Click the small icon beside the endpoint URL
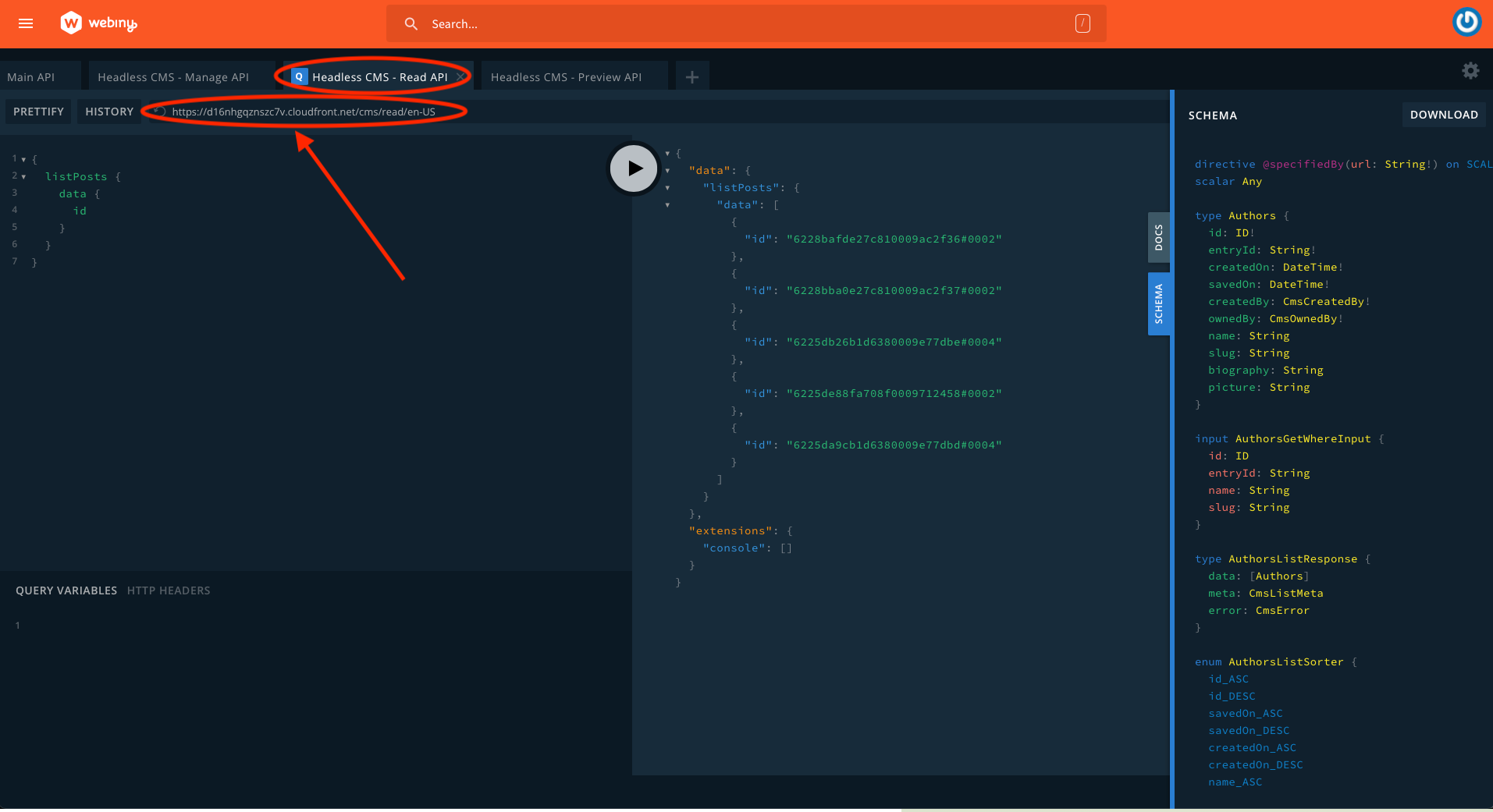 [158, 112]
